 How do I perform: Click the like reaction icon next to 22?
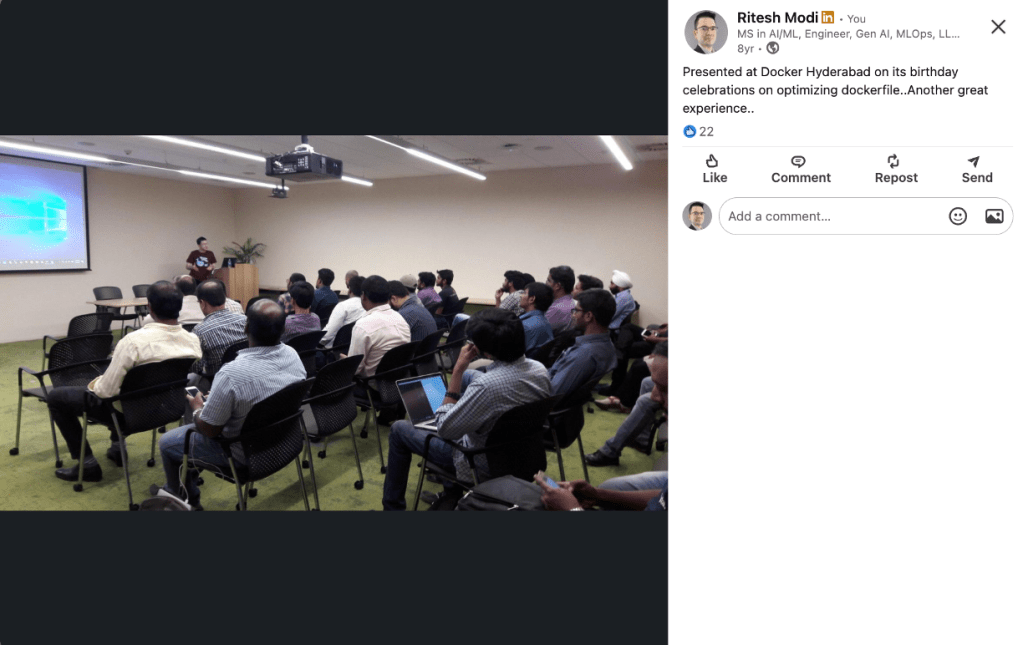[690, 131]
